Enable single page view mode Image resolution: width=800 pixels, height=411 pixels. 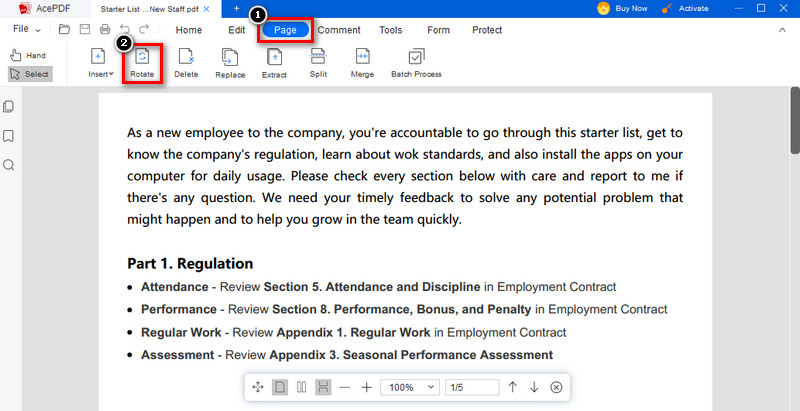point(280,387)
